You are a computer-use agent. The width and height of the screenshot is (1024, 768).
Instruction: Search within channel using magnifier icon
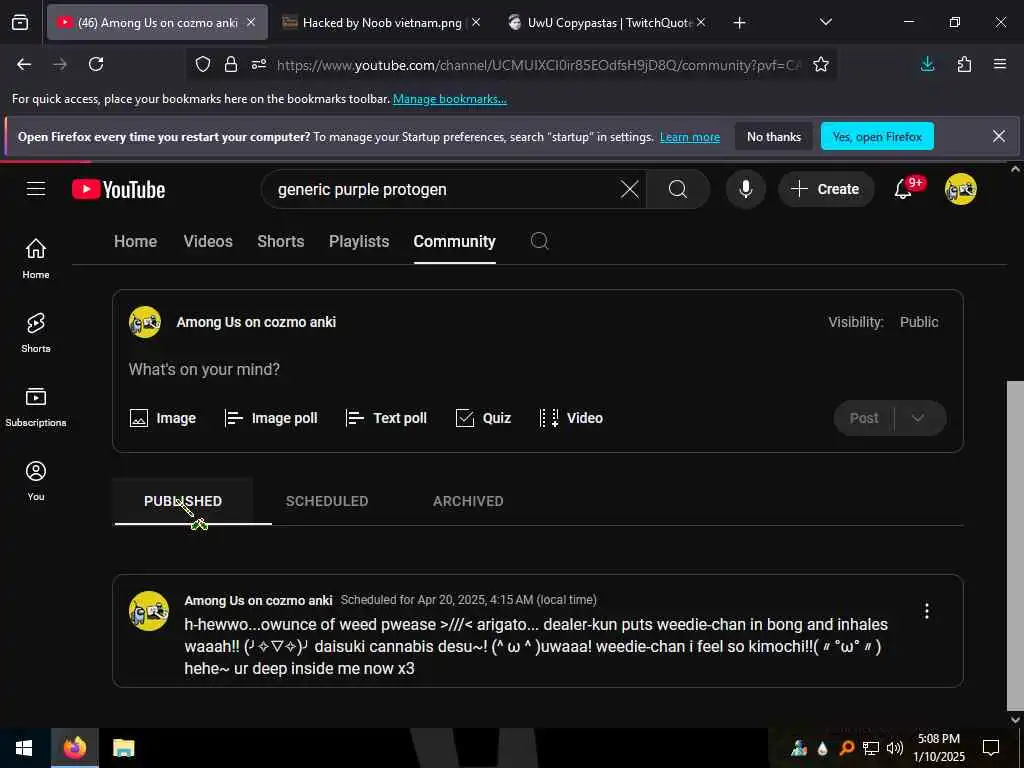point(539,241)
